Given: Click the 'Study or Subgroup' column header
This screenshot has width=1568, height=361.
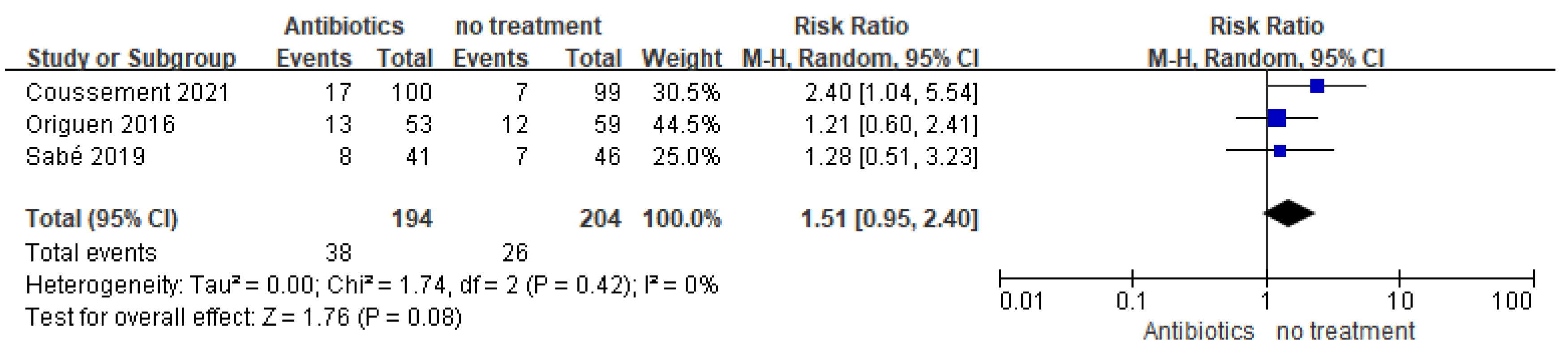Looking at the screenshot, I should 132,58.
